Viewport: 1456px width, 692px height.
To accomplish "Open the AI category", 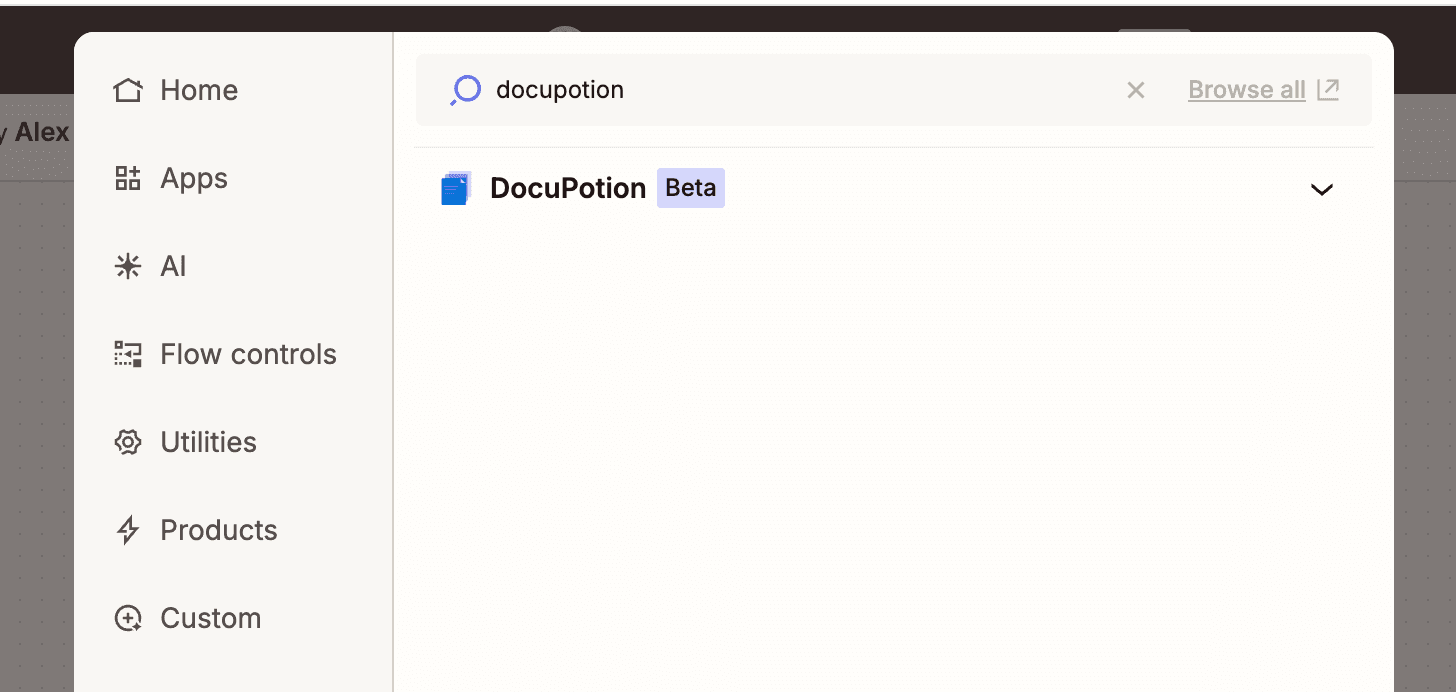I will [x=150, y=266].
